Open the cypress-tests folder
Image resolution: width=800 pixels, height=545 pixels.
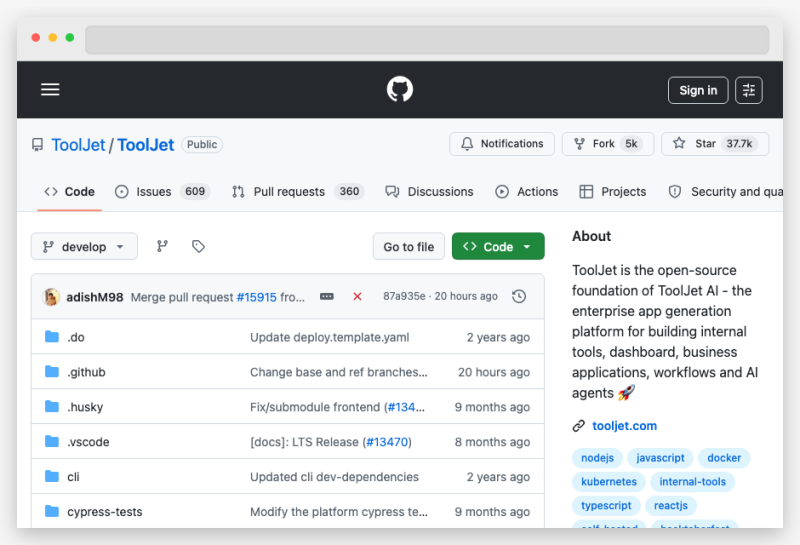104,512
